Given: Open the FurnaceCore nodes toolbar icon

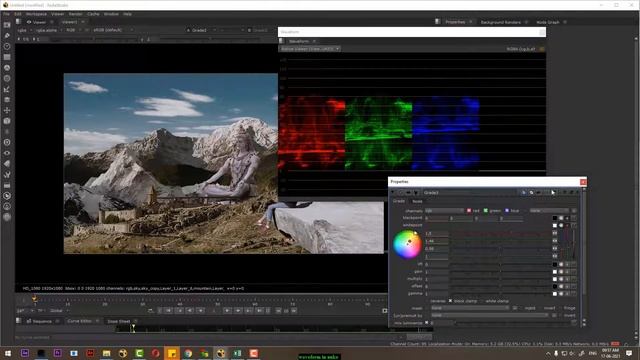Looking at the screenshot, I should [x=7, y=196].
